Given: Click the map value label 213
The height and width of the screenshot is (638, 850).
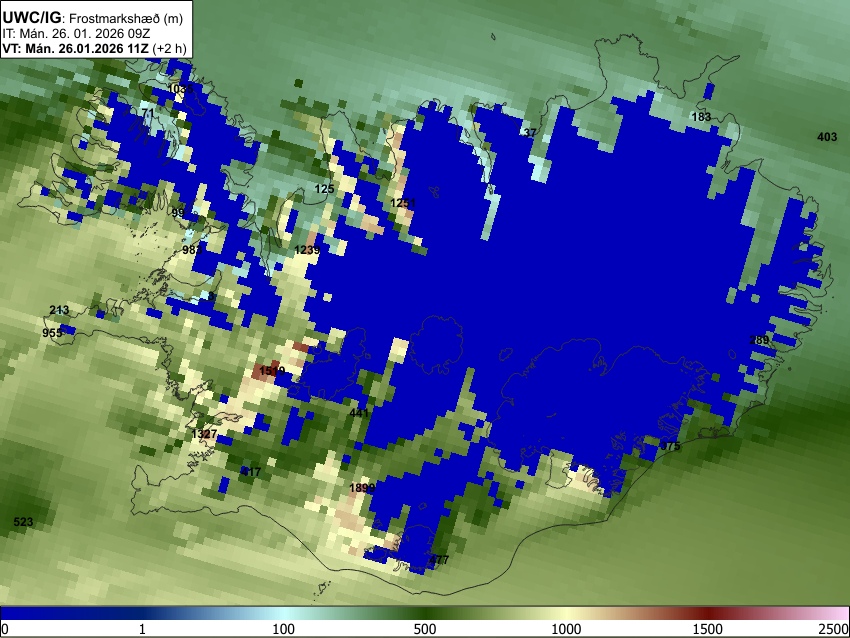Looking at the screenshot, I should (59, 310).
